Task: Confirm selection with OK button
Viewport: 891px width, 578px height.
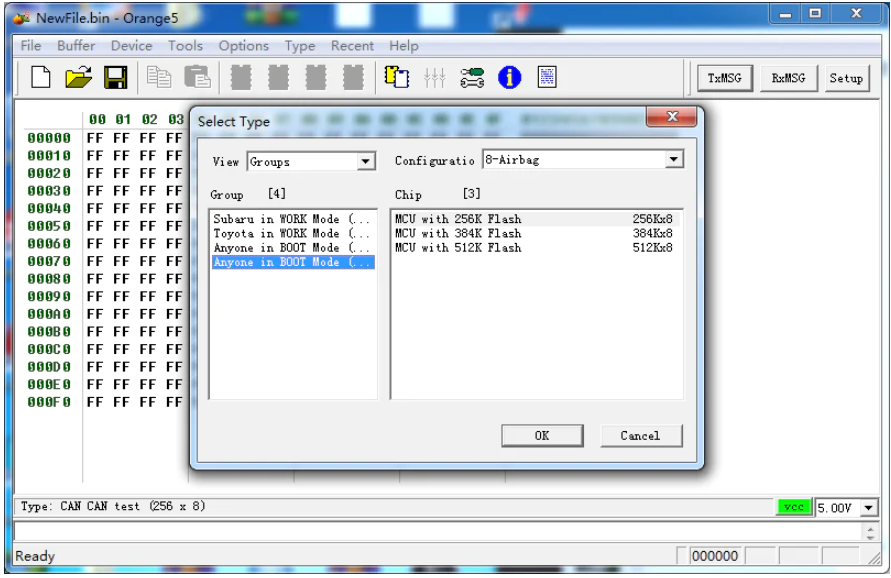Action: click(542, 435)
